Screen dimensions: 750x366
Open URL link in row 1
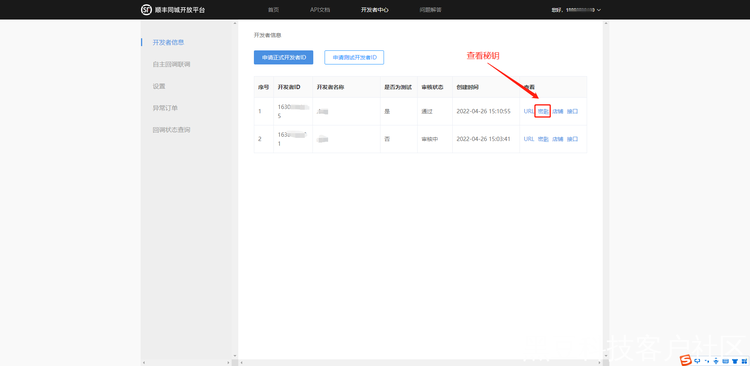coord(529,111)
